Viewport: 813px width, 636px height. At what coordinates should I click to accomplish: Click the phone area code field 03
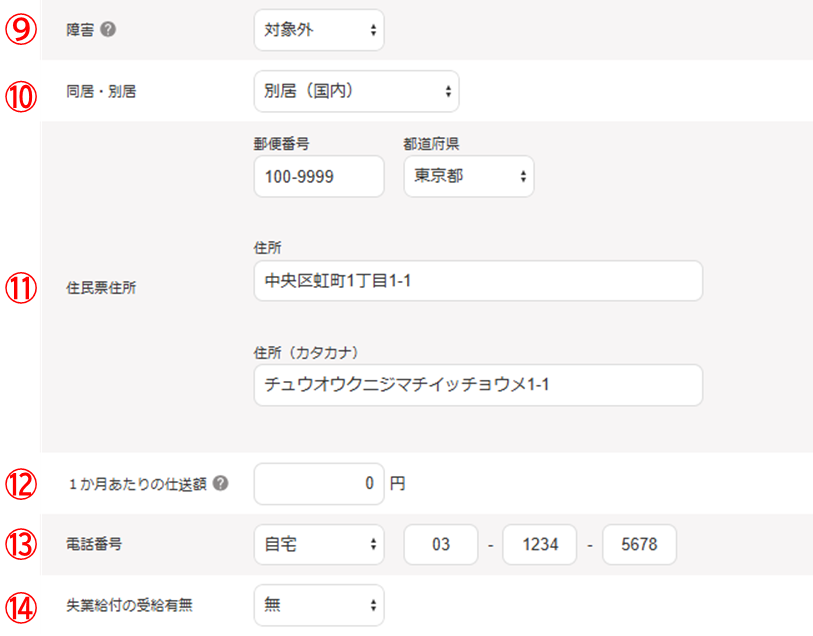click(x=440, y=545)
